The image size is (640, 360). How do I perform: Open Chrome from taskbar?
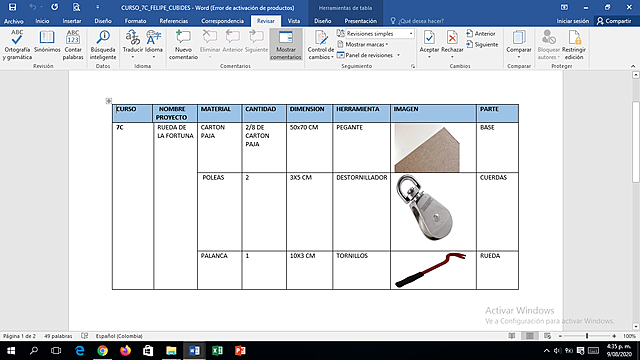click(102, 351)
